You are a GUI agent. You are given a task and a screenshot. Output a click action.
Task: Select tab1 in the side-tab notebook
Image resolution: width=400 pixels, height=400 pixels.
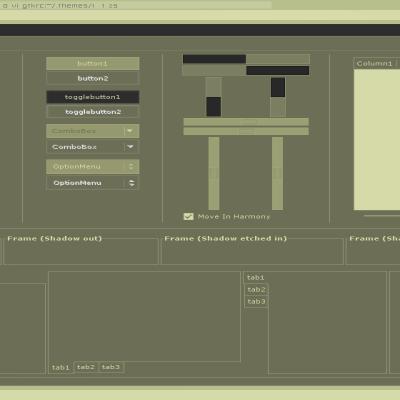coord(256,277)
